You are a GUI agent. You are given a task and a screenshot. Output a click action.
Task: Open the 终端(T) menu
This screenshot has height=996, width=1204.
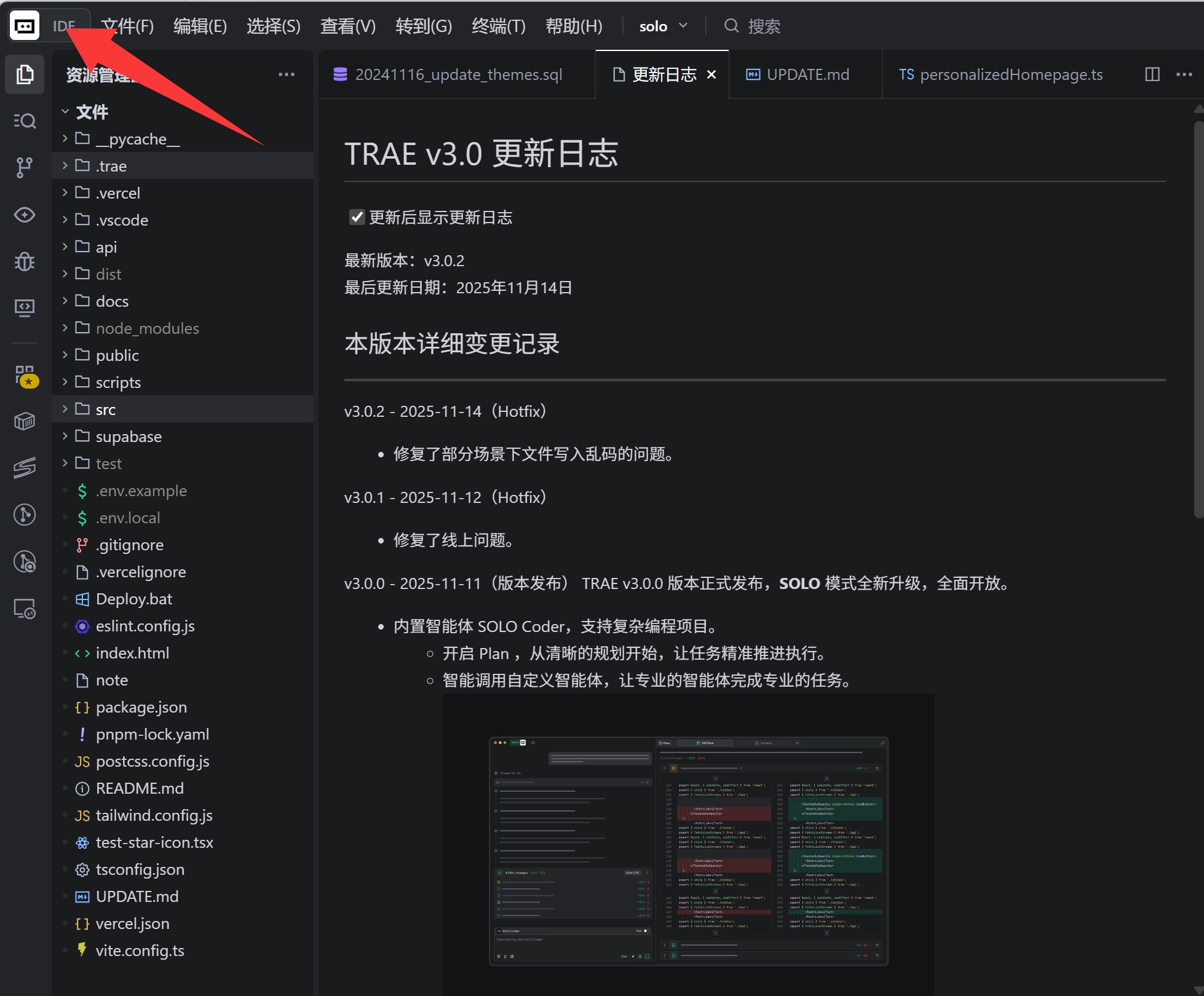(498, 26)
